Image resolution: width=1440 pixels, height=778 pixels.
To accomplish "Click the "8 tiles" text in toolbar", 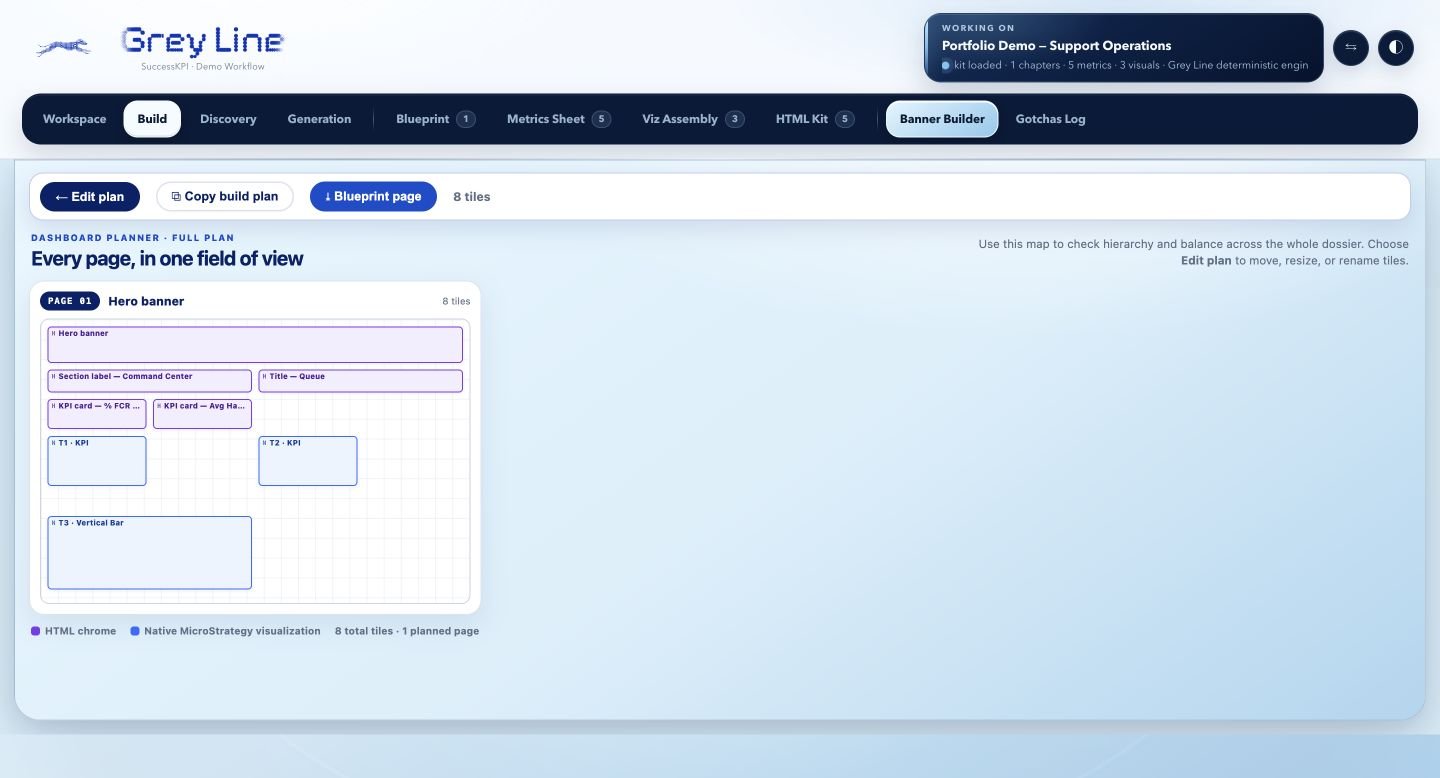I will point(472,197).
